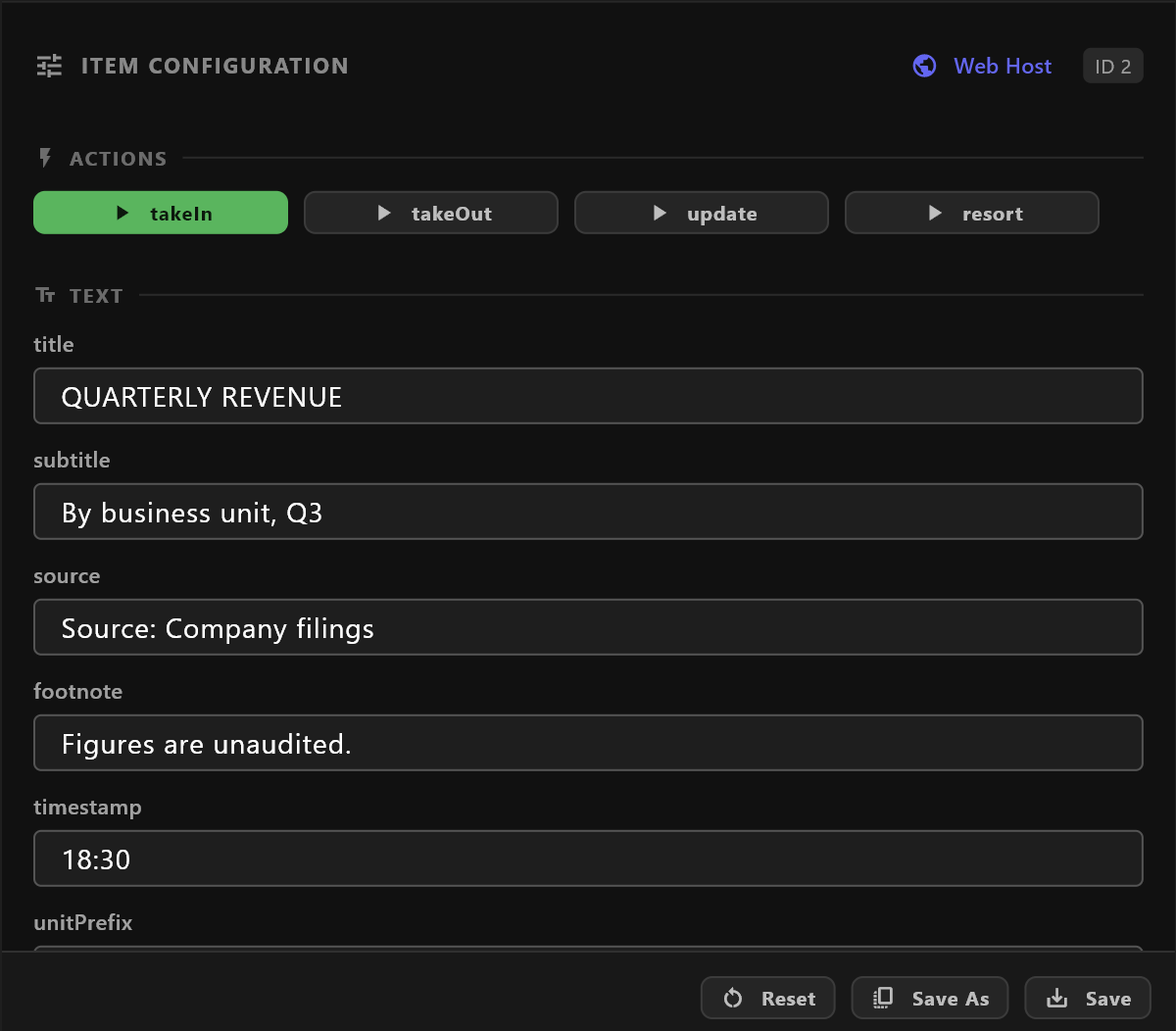Open Save As for this configuration
The height and width of the screenshot is (1031, 1176).
[930, 999]
